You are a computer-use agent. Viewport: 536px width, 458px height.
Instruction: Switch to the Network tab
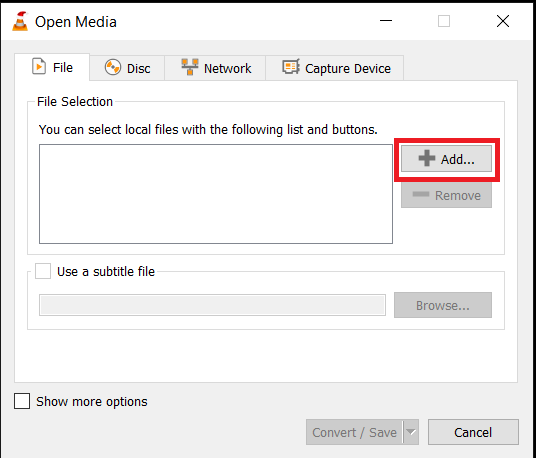point(215,68)
